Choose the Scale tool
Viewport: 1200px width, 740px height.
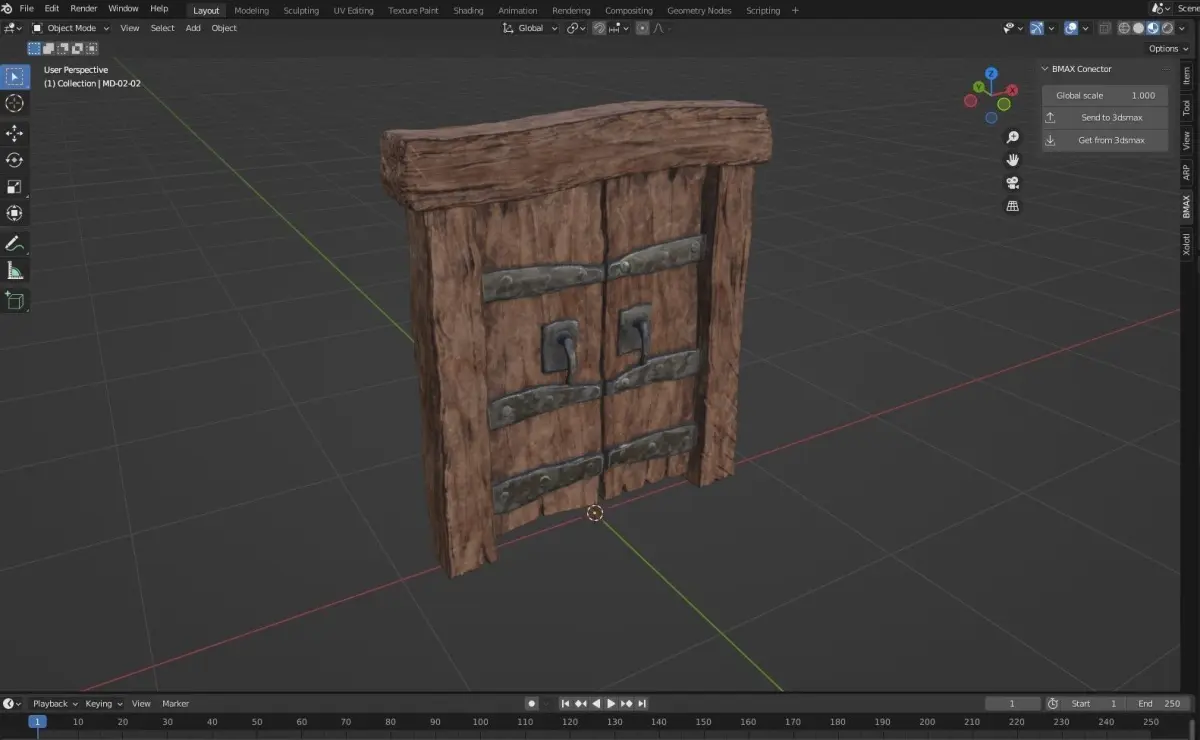15,187
